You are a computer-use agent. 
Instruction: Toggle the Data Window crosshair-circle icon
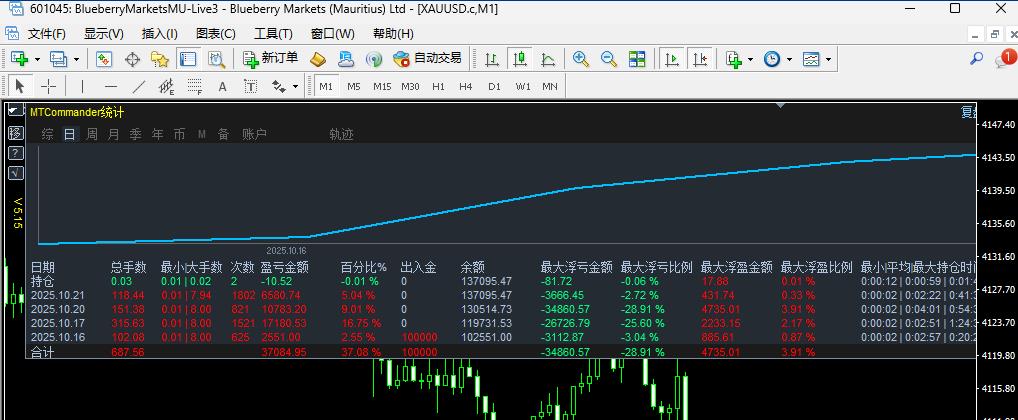[x=132, y=59]
